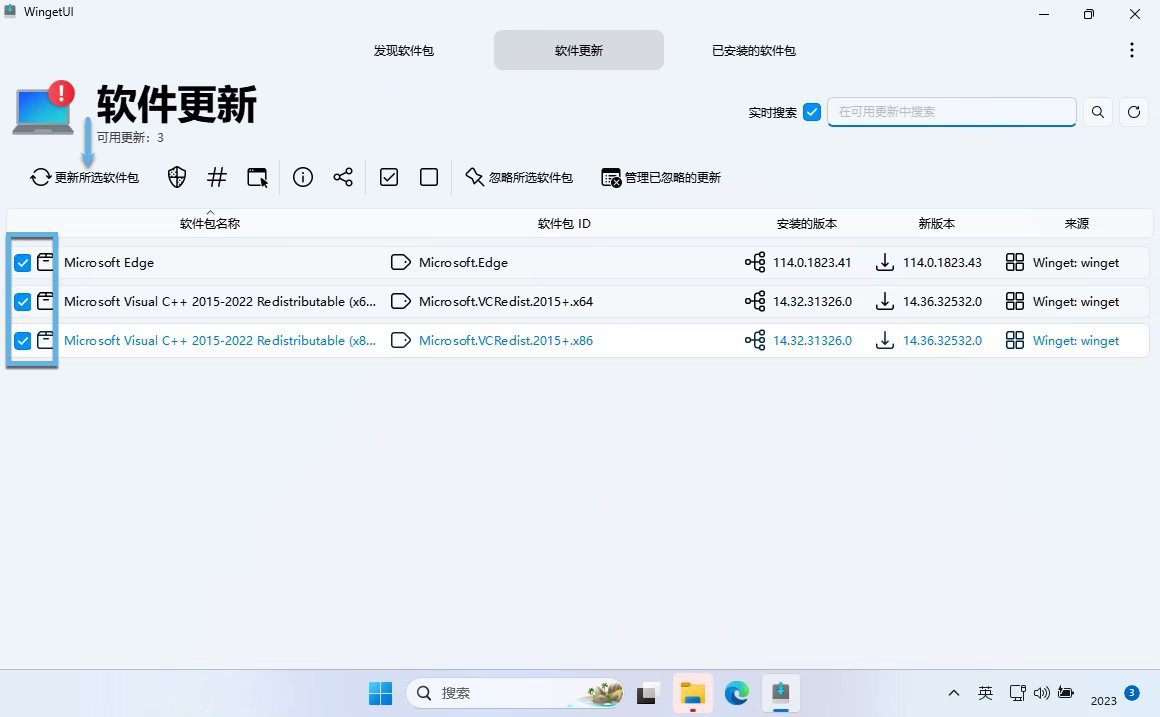Click the tag icon beside VCRedist.2015+.x64 ID

(x=401, y=301)
